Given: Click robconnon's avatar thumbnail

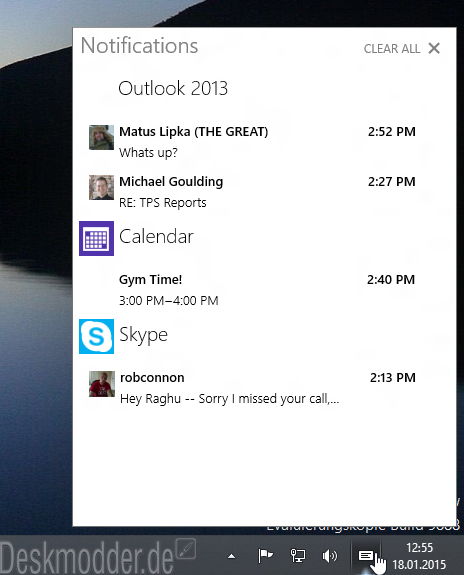Looking at the screenshot, I should coord(102,384).
